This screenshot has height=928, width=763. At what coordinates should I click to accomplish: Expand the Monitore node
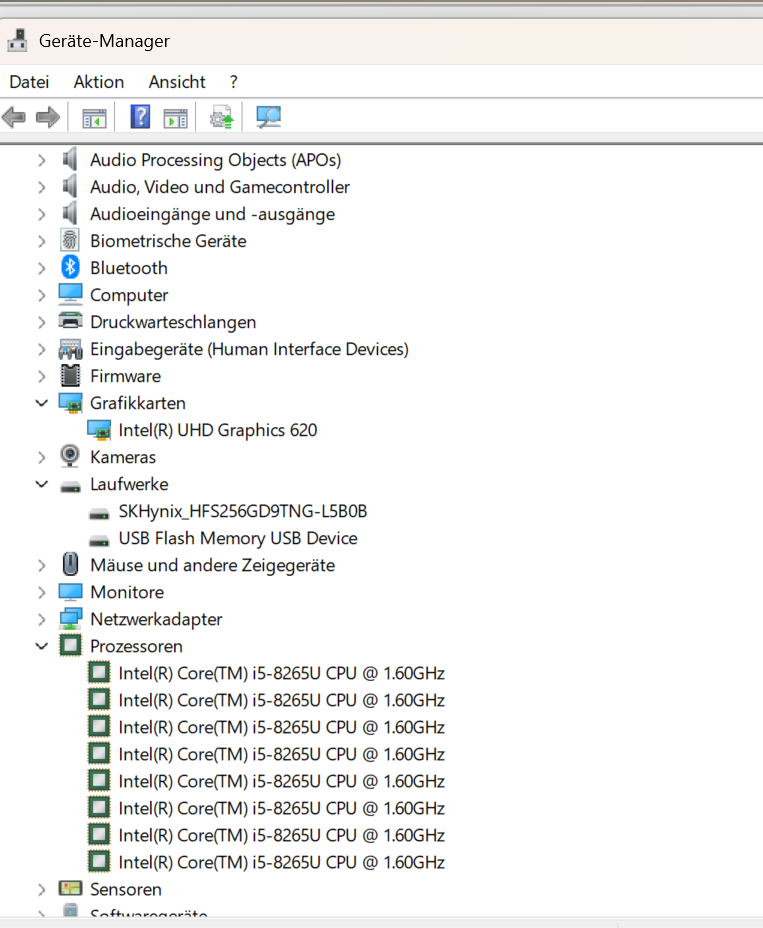click(x=41, y=593)
